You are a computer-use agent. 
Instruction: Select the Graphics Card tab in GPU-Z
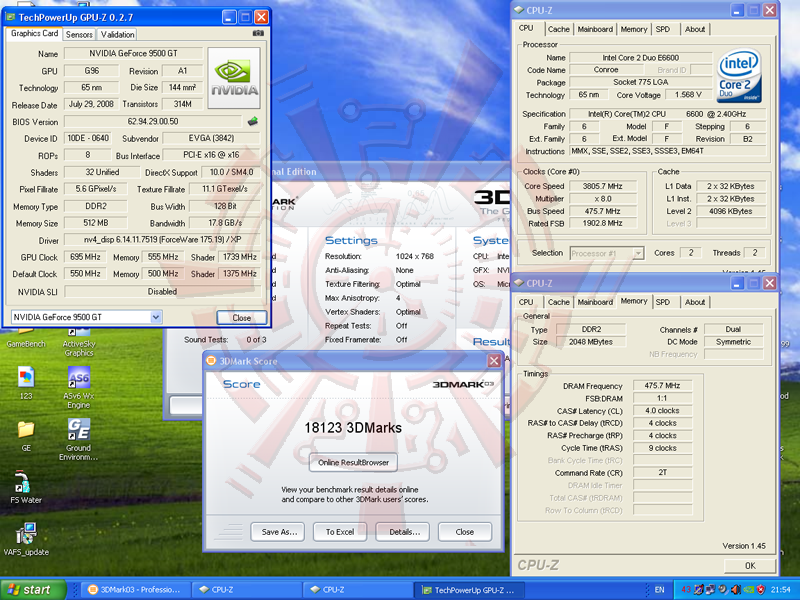click(35, 33)
